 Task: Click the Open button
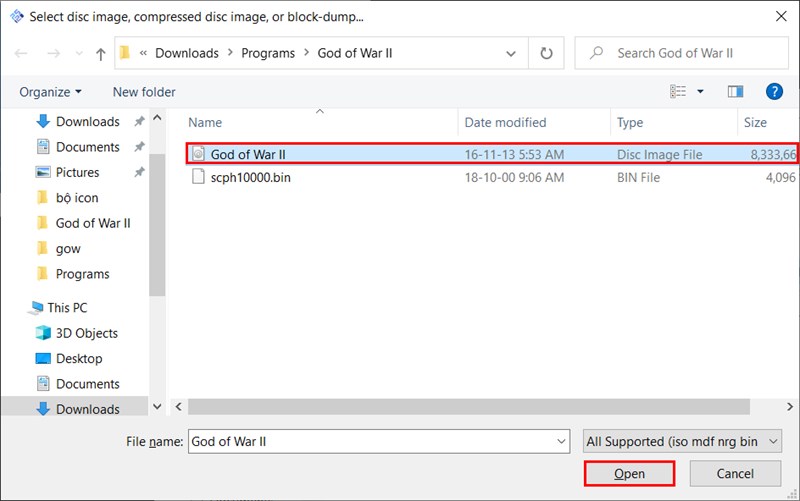(629, 474)
